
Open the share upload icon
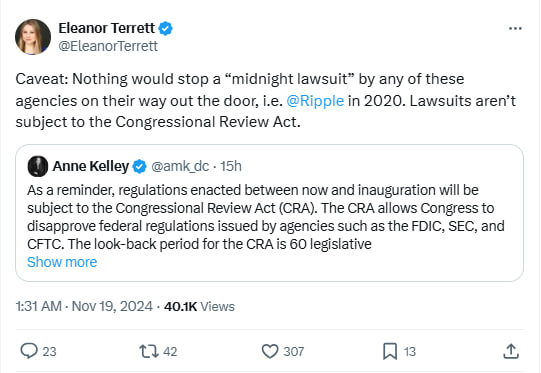(x=511, y=351)
